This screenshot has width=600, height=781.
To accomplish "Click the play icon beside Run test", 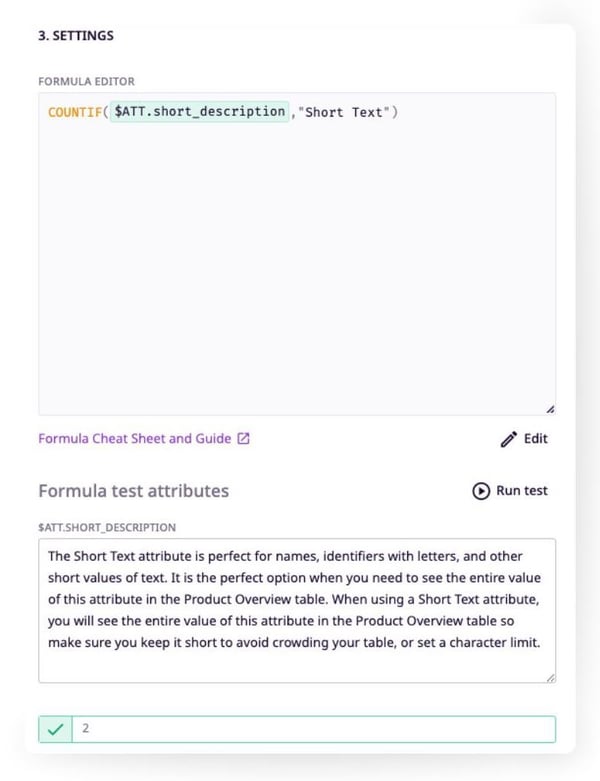I will [x=481, y=491].
